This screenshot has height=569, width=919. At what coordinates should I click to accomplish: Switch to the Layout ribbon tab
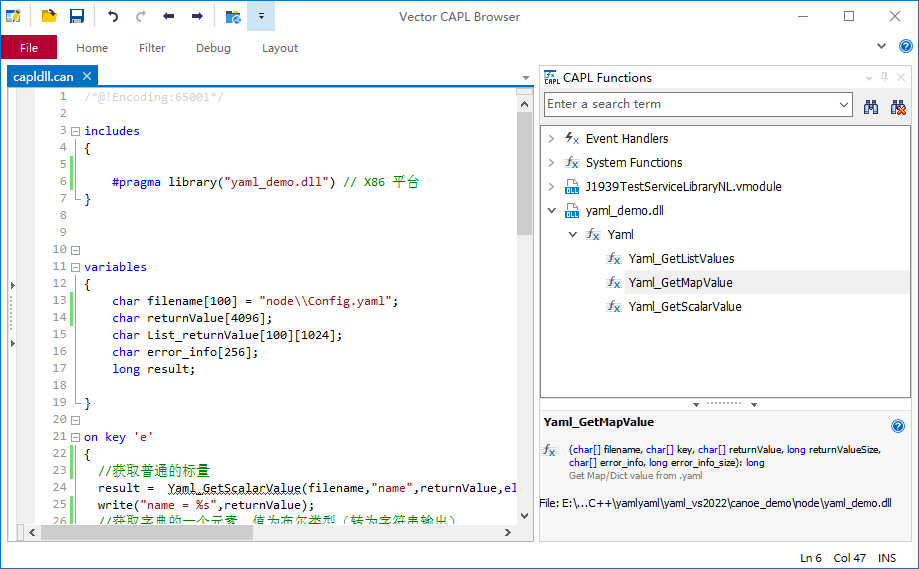[280, 47]
